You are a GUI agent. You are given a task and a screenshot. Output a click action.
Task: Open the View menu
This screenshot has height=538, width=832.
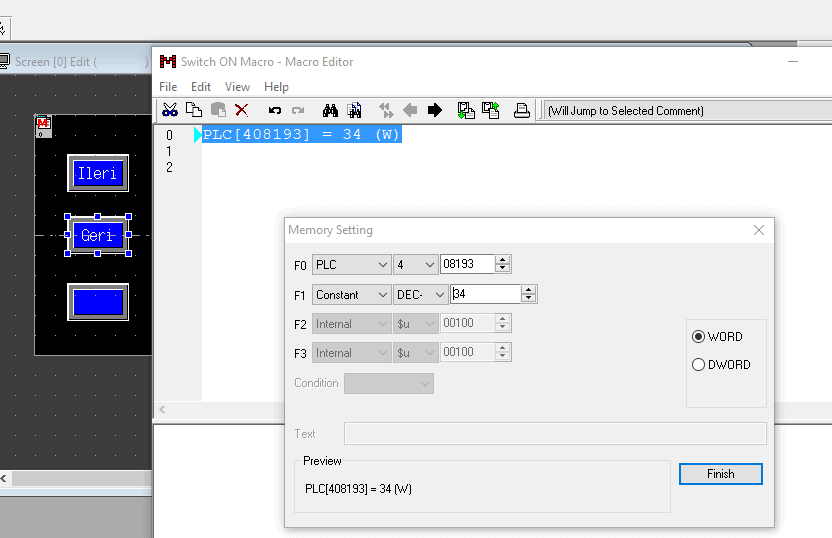click(237, 87)
